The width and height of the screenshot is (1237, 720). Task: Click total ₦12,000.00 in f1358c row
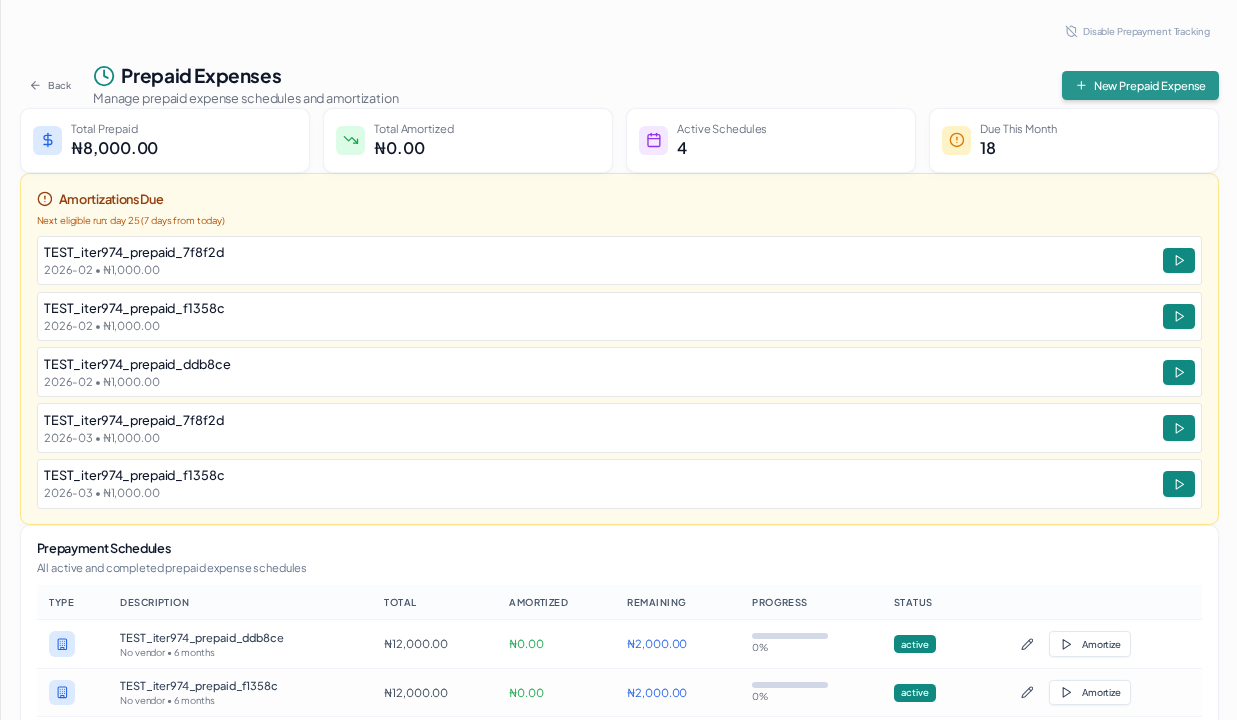416,693
